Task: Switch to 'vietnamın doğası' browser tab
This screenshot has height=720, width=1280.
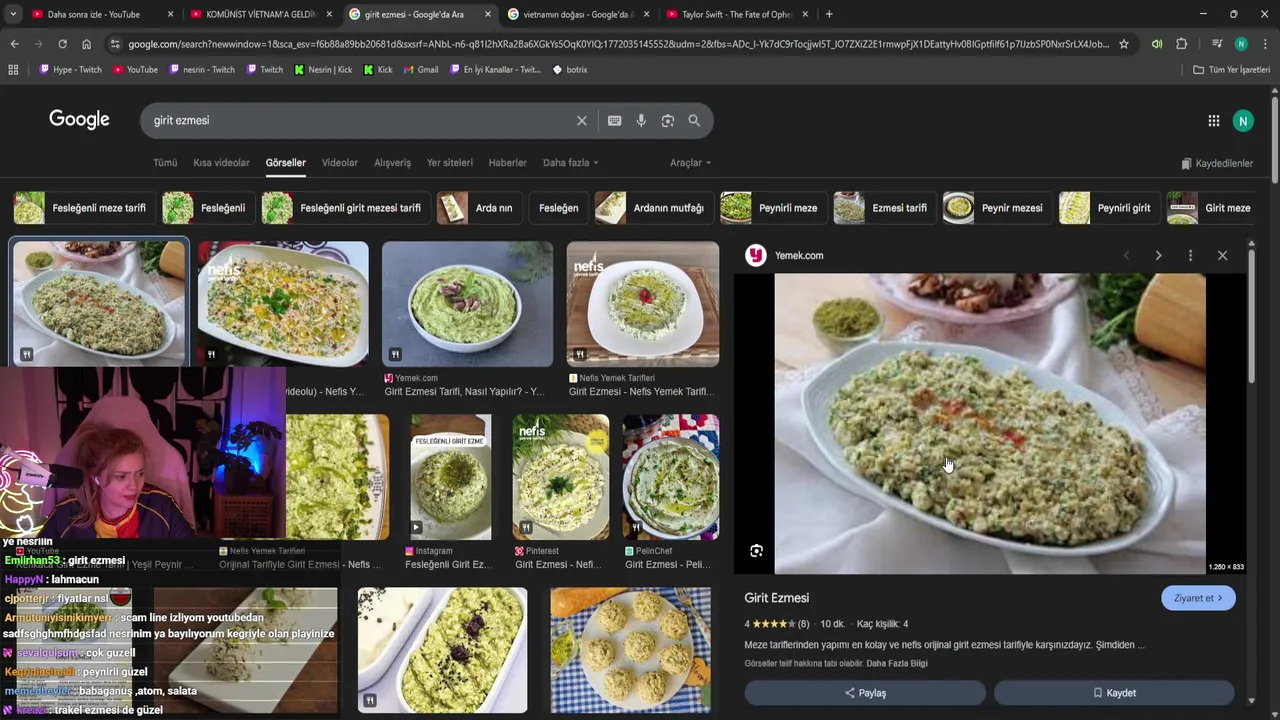Action: click(579, 14)
